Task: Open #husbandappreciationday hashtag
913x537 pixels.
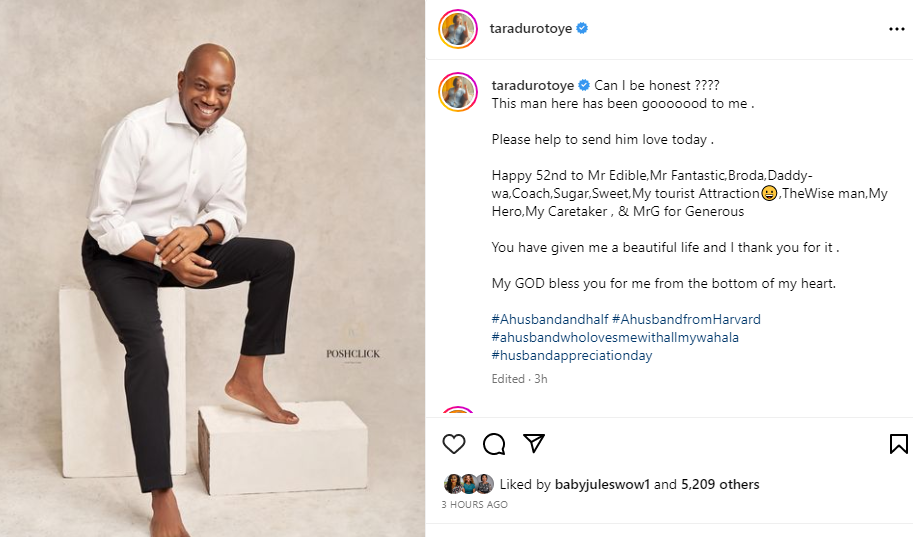Action: [x=571, y=355]
